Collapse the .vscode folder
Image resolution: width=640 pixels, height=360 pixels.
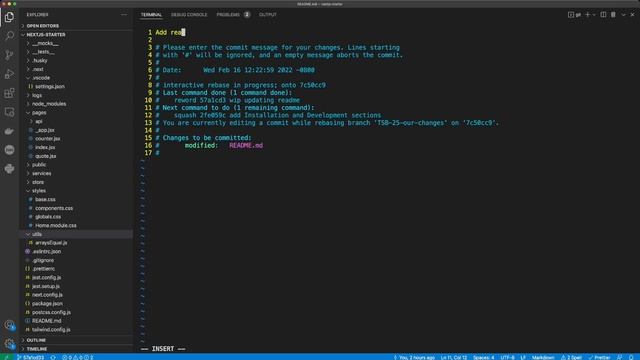coord(41,78)
